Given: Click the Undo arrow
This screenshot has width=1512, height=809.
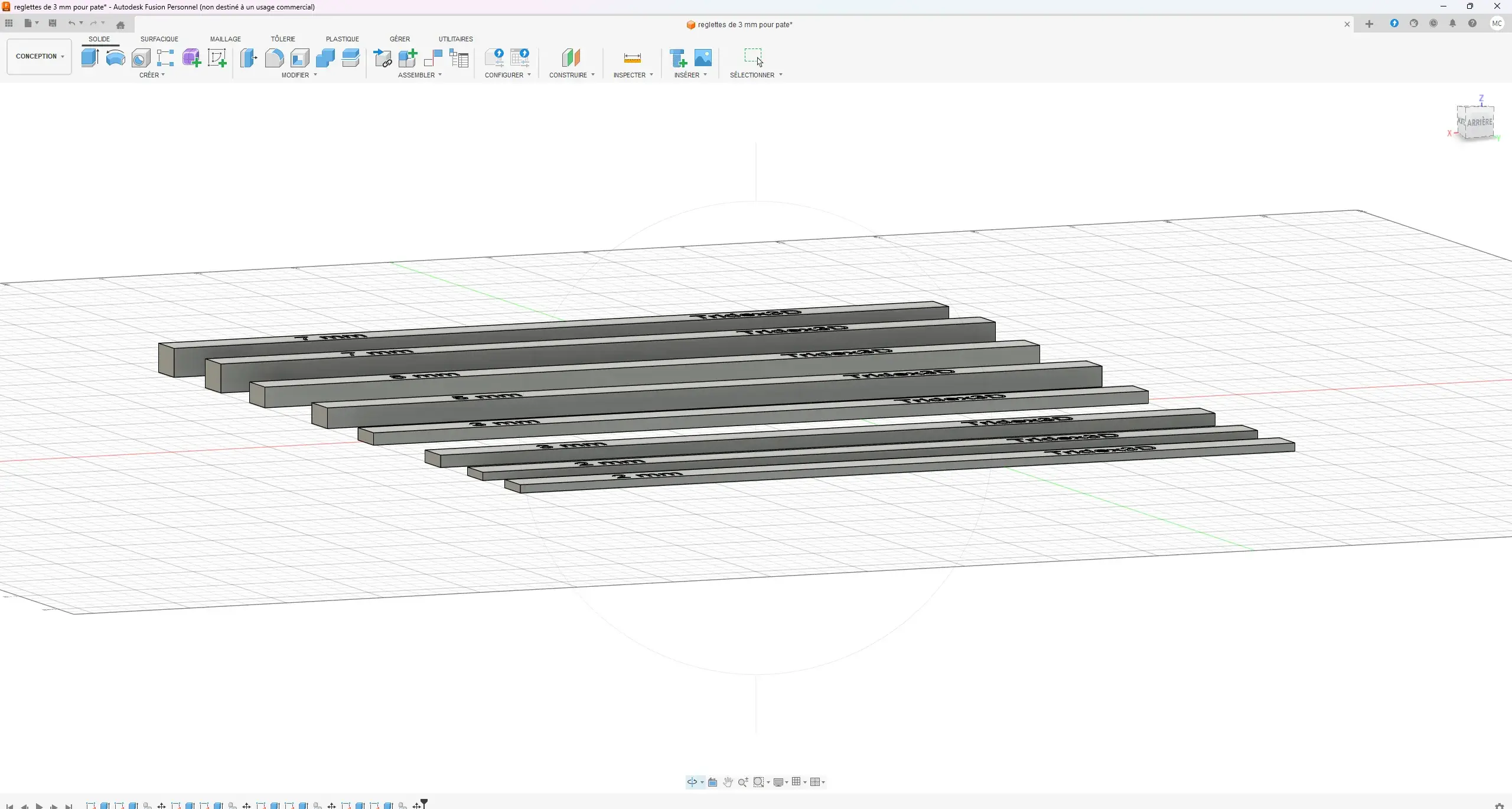Looking at the screenshot, I should pyautogui.click(x=71, y=23).
